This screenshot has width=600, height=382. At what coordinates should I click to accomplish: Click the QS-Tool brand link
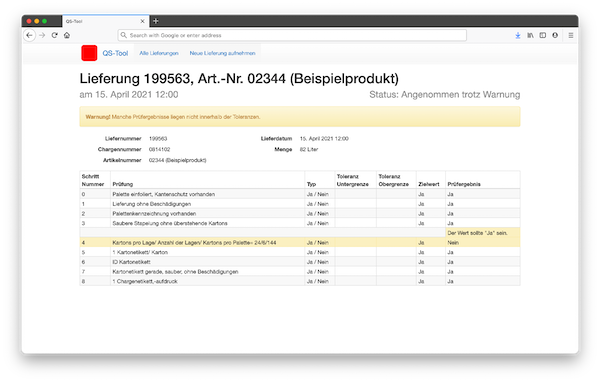coord(115,53)
